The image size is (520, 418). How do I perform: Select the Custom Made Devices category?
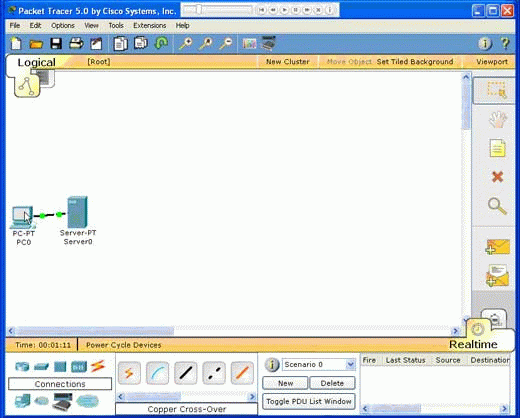(62, 401)
